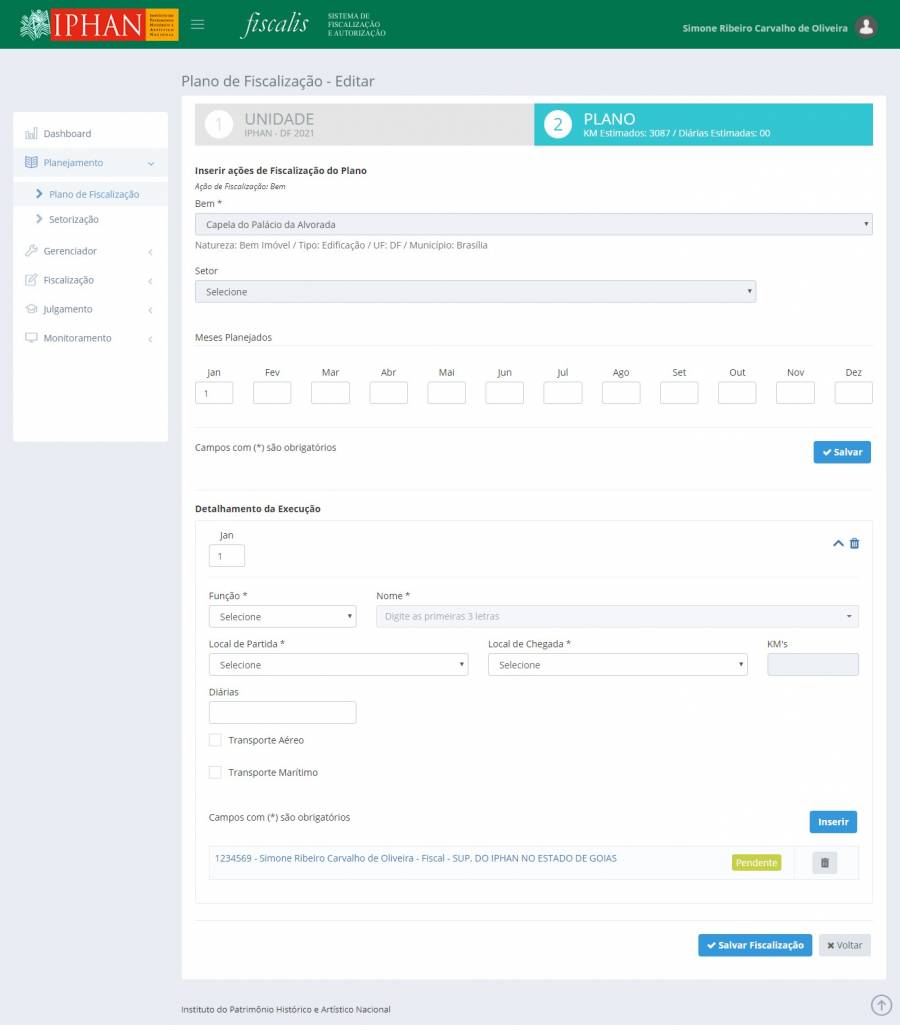
Task: Check the Transporte Marítimo checkbox
Action: 215,772
